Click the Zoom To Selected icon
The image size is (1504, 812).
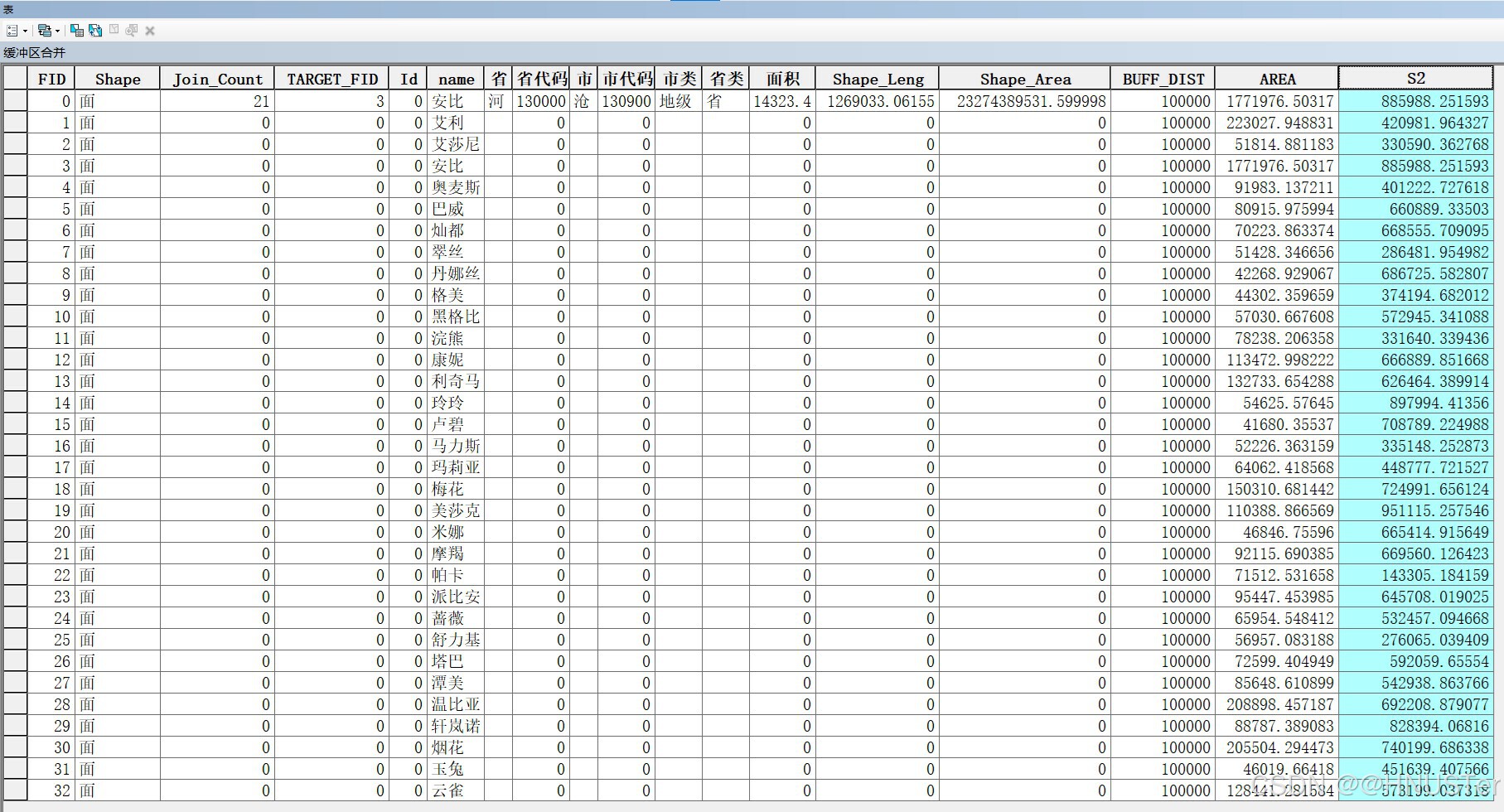click(132, 30)
